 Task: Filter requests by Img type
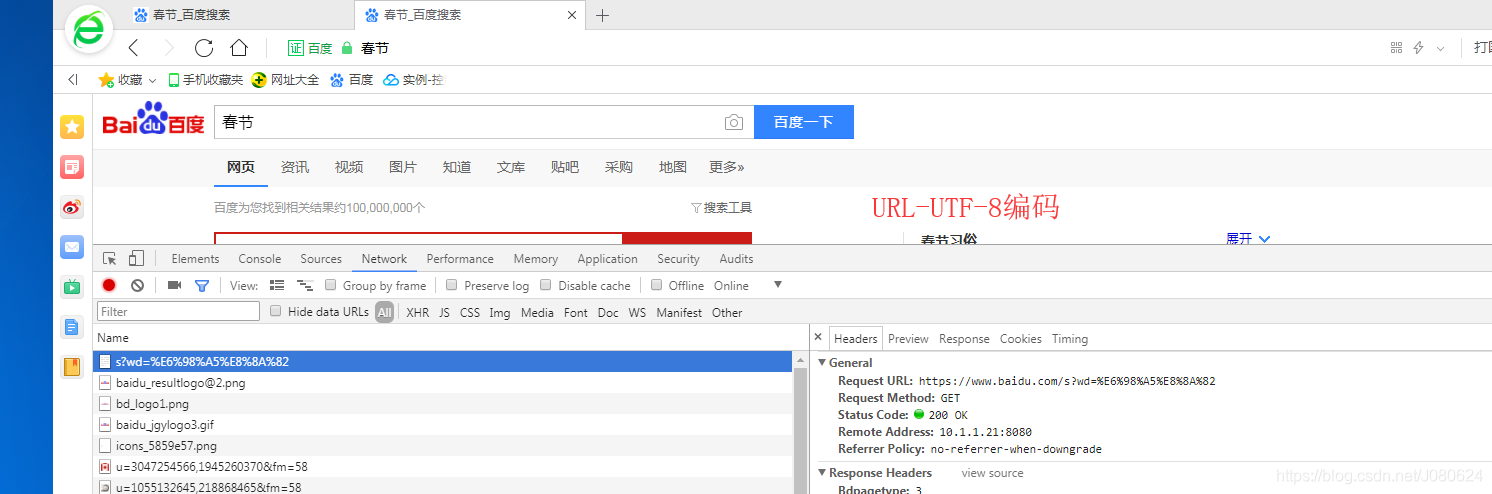point(499,312)
